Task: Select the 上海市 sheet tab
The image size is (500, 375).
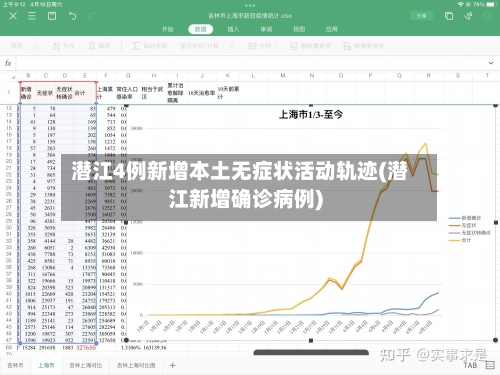Action: pos(46,366)
